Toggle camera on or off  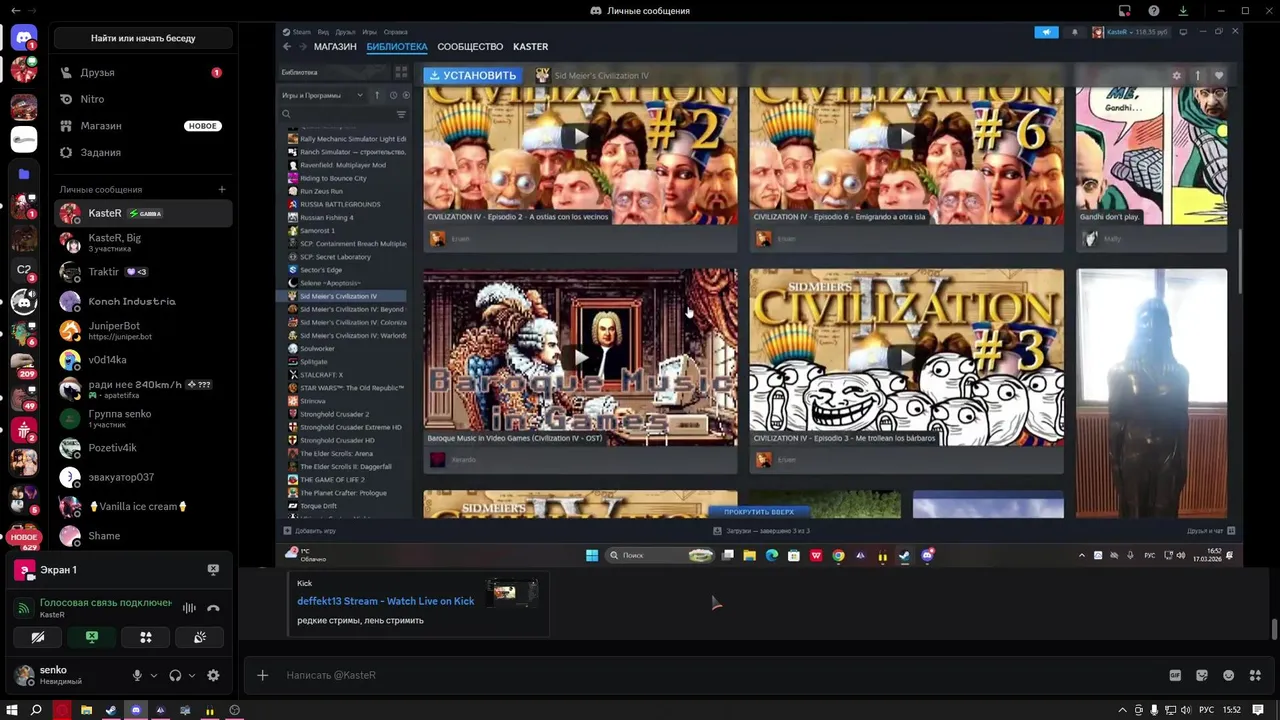38,637
